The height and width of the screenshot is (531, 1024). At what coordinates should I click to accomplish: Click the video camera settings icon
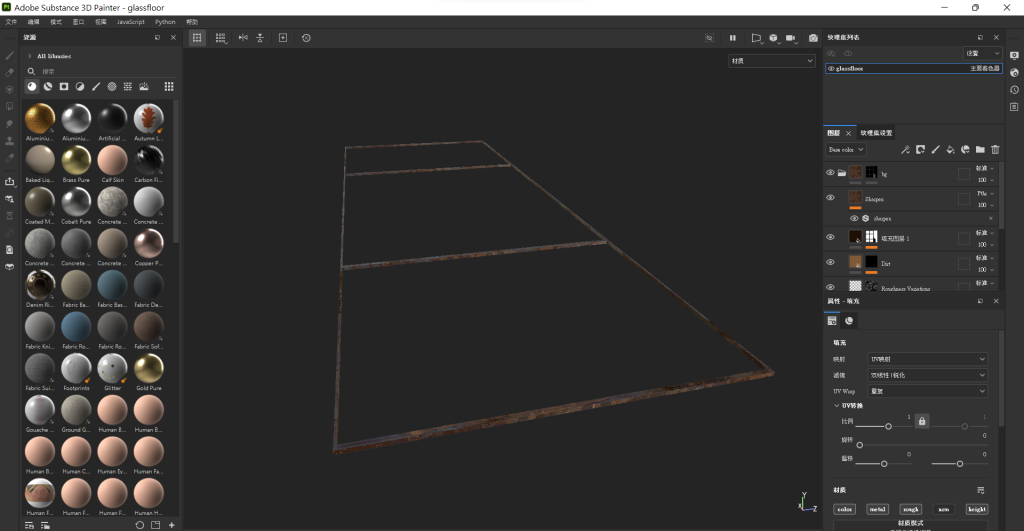tap(791, 38)
